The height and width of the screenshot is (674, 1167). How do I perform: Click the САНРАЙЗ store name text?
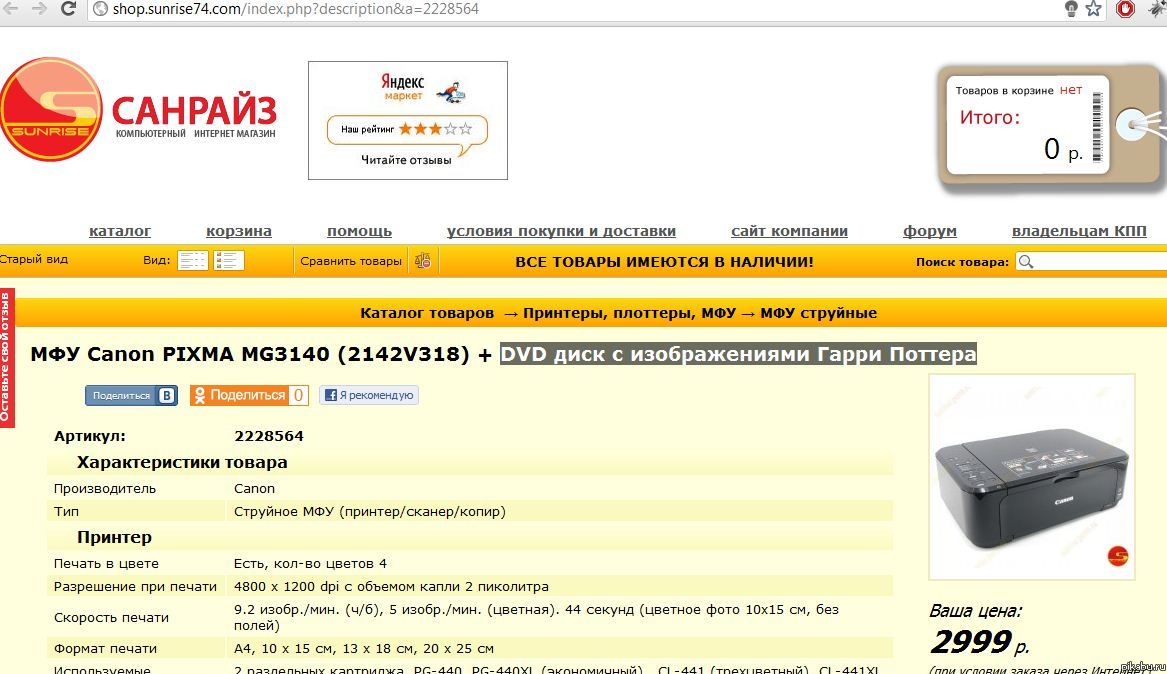(194, 112)
